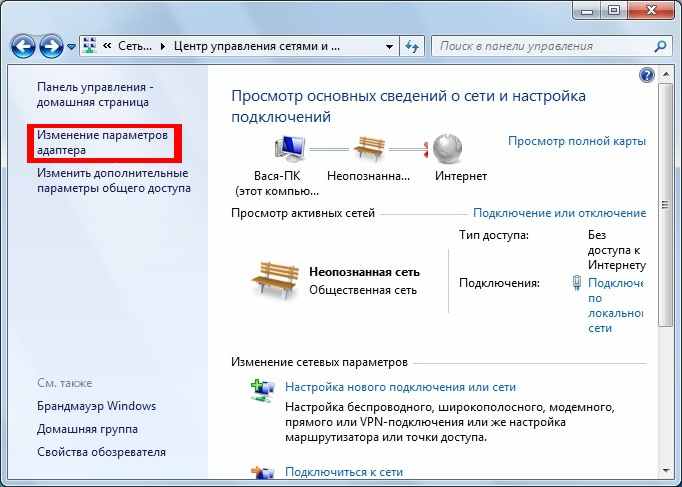
Task: Open 'Подключение или отключение' link
Action: [559, 213]
